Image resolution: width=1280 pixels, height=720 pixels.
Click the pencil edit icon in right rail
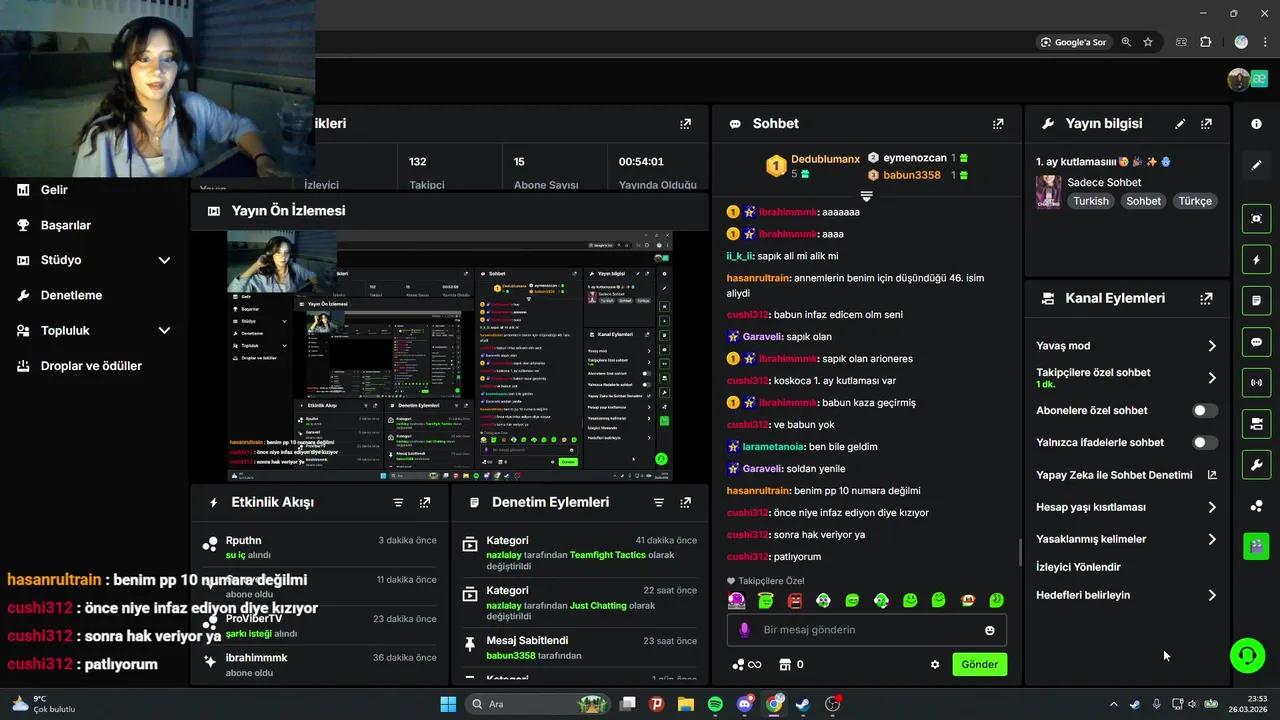click(1256, 165)
